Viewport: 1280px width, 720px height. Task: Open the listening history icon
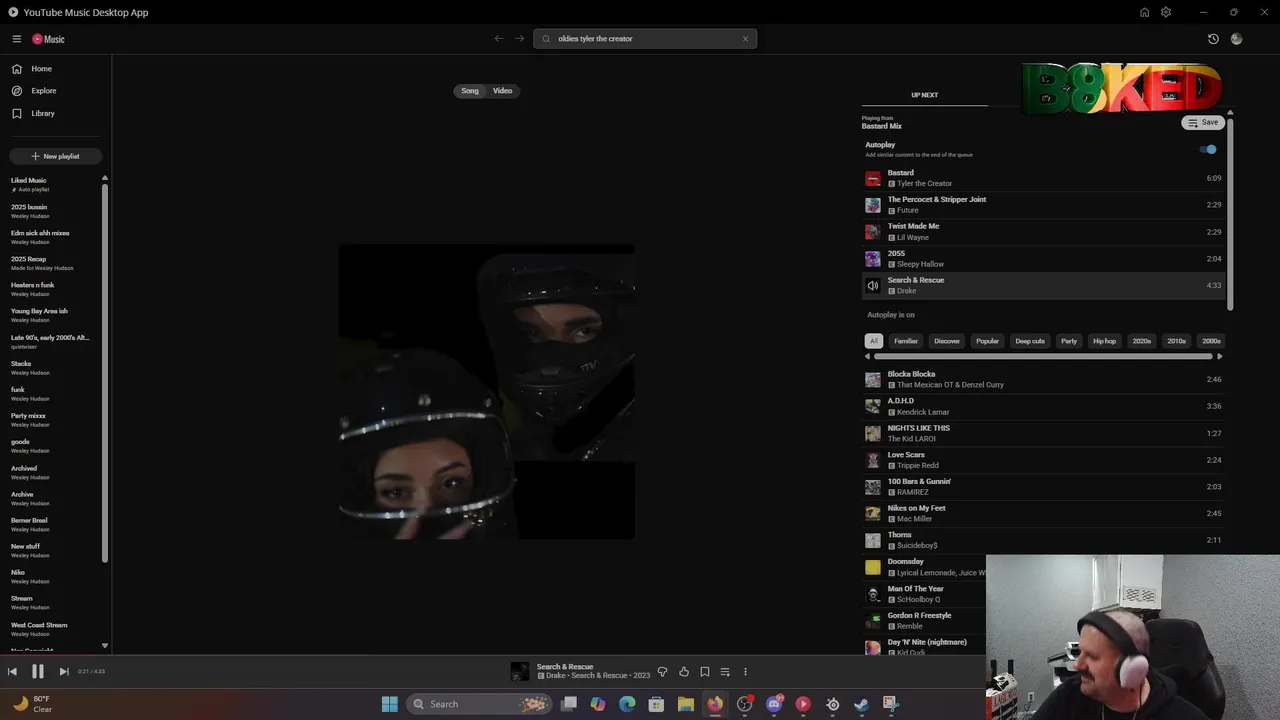click(1213, 39)
